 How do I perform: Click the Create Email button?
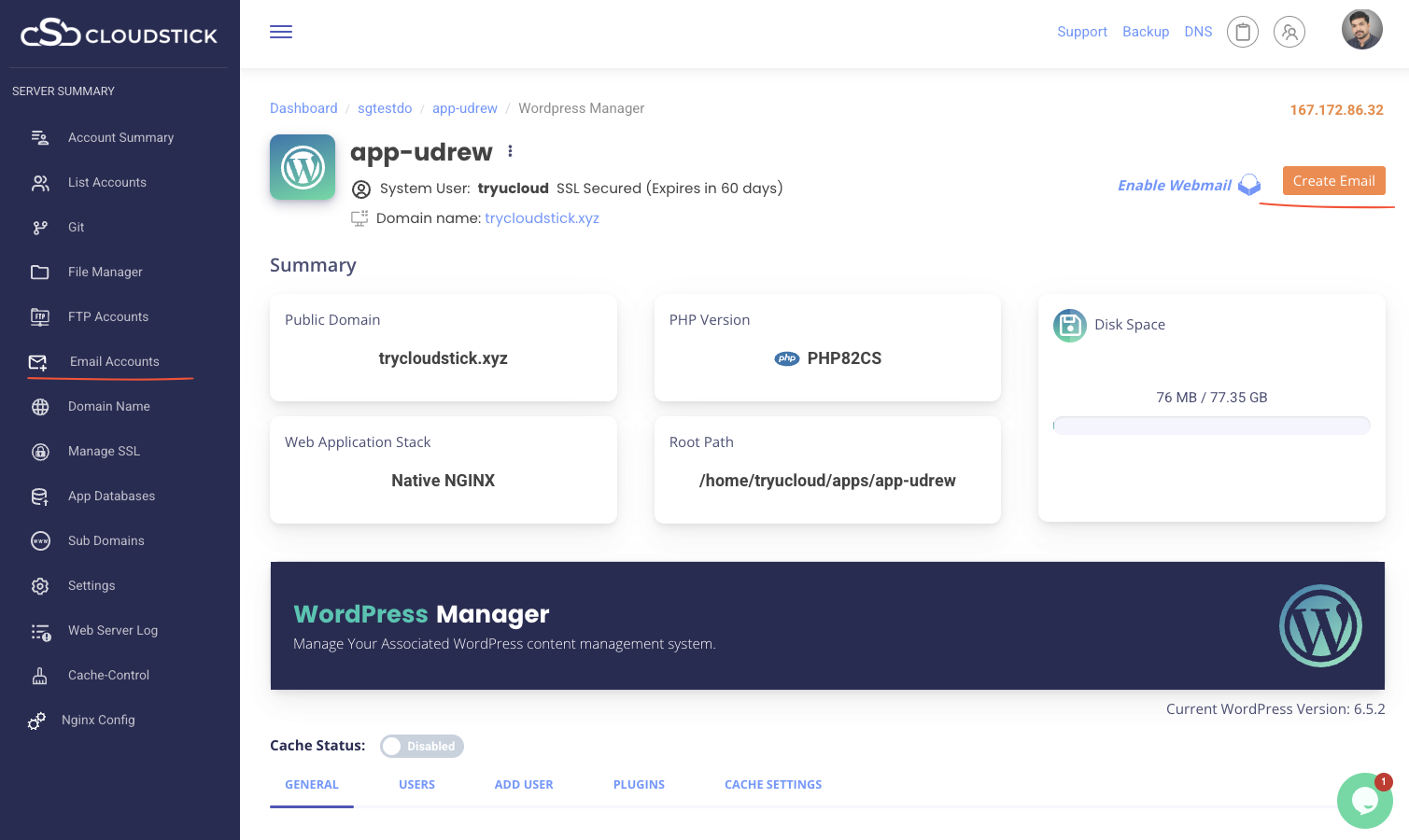click(1333, 181)
